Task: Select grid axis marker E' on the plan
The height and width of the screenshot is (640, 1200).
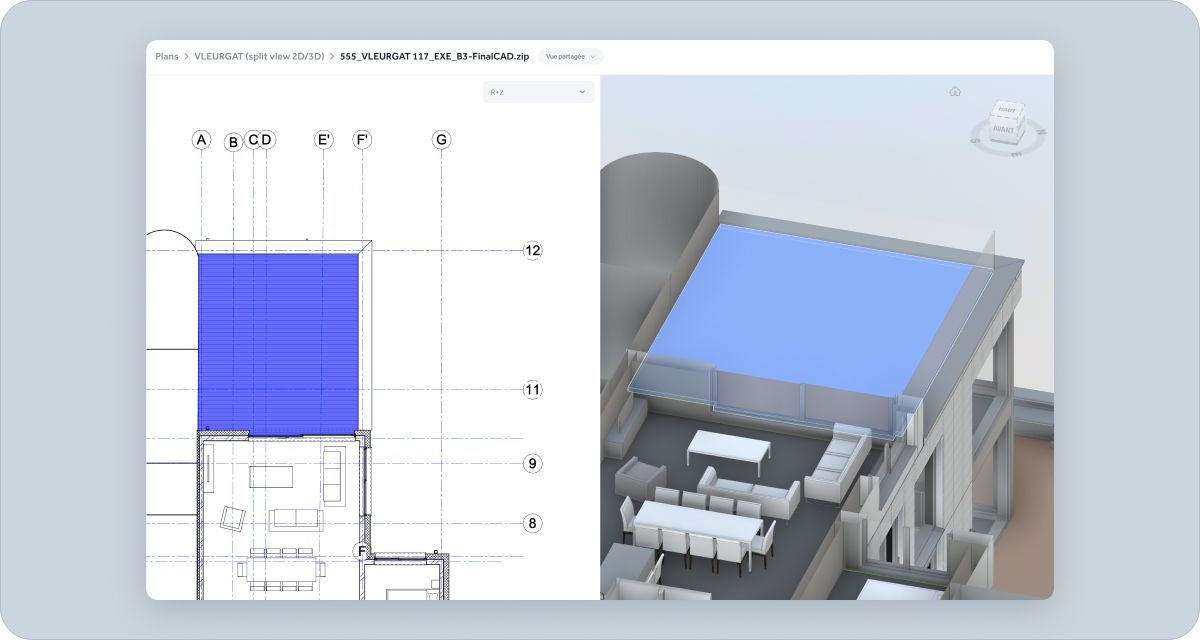Action: 323,139
